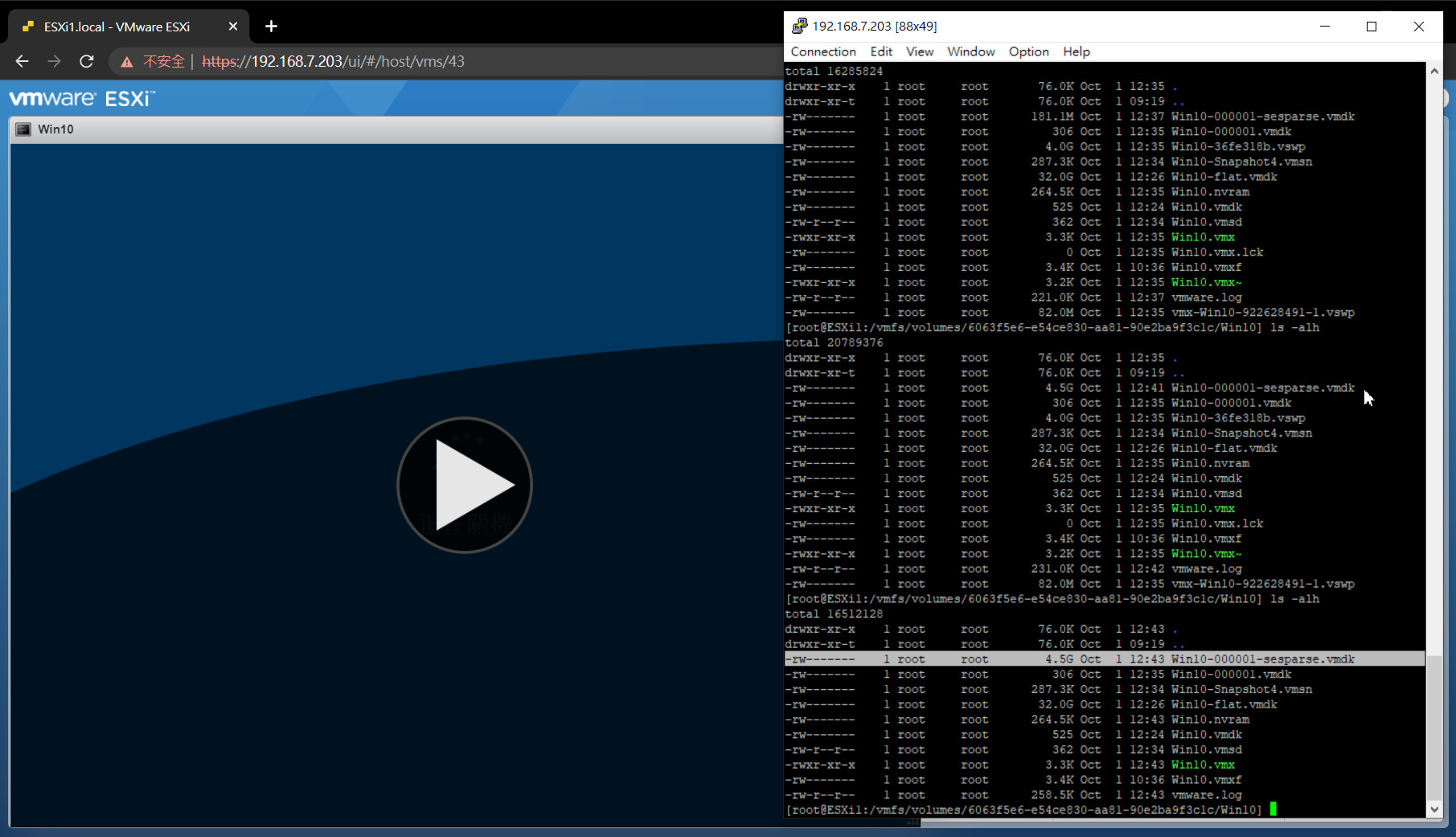Reload the ESXi web page
The width and height of the screenshot is (1456, 837).
click(87, 61)
